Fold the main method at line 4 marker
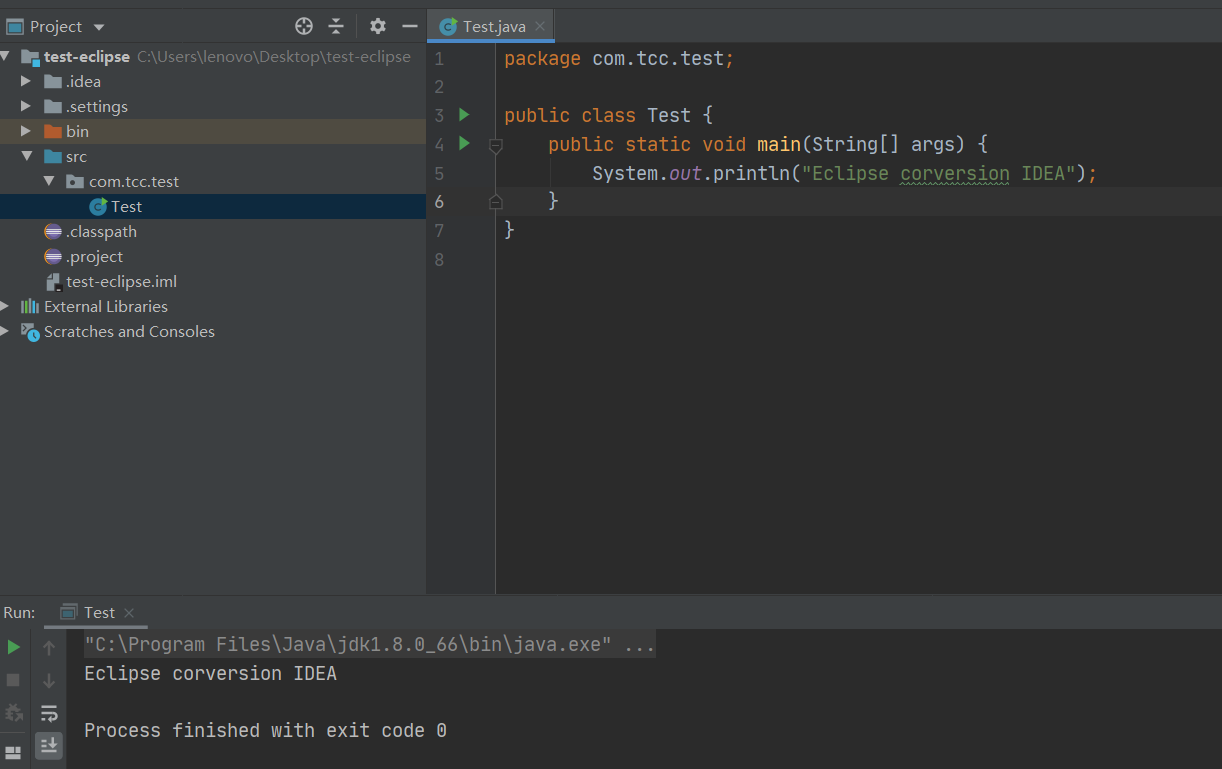1222x769 pixels. [495, 146]
